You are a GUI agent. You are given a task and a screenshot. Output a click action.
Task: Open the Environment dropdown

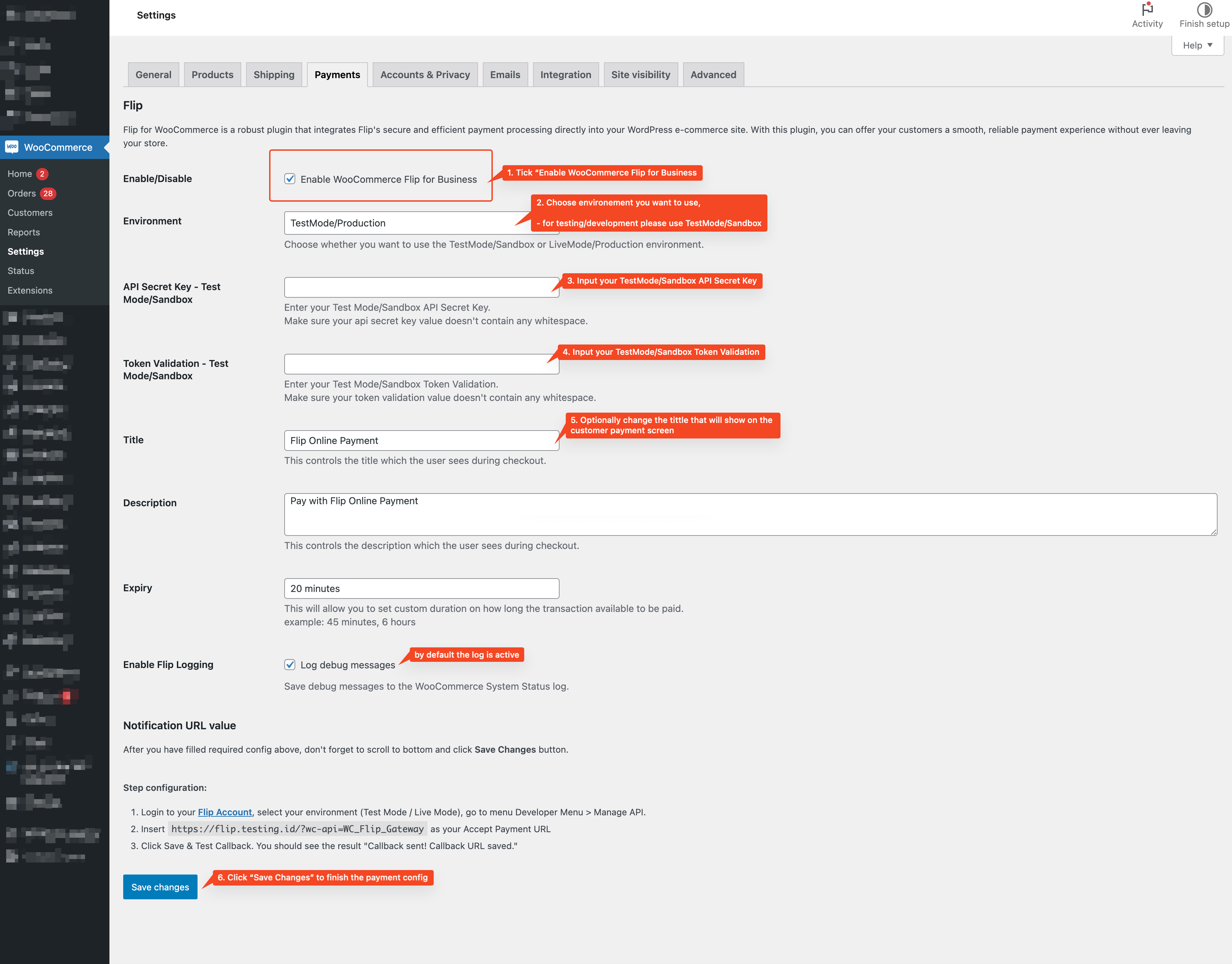[x=421, y=223]
